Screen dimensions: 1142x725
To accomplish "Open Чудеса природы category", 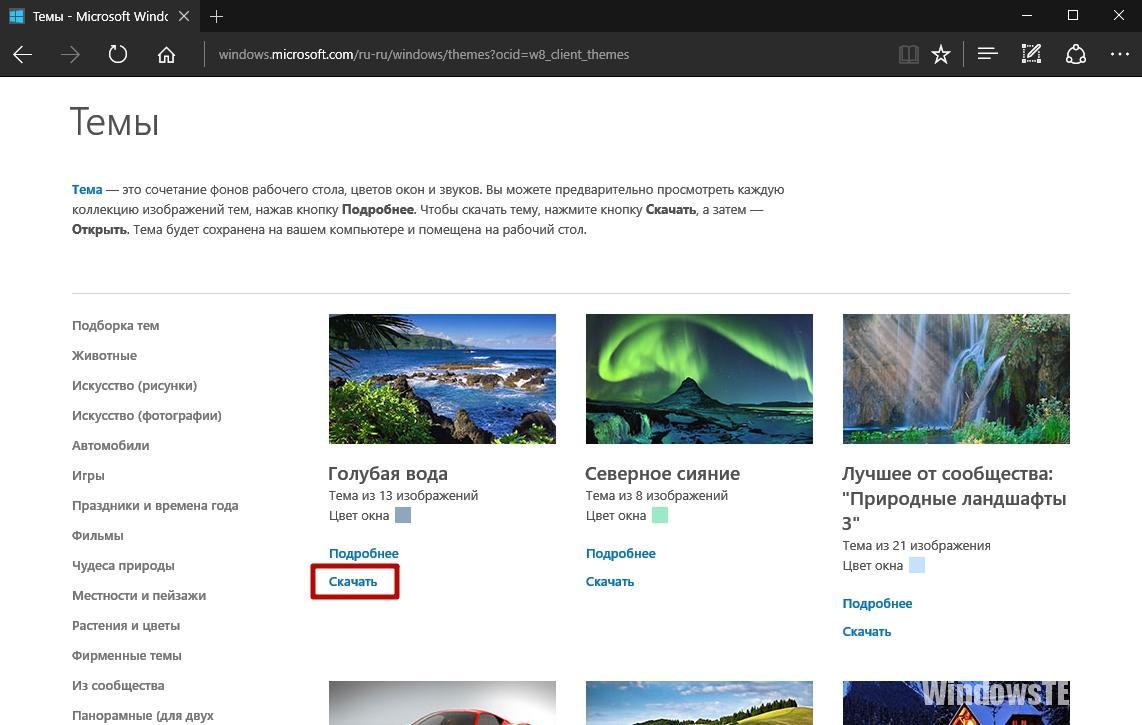I will (123, 565).
